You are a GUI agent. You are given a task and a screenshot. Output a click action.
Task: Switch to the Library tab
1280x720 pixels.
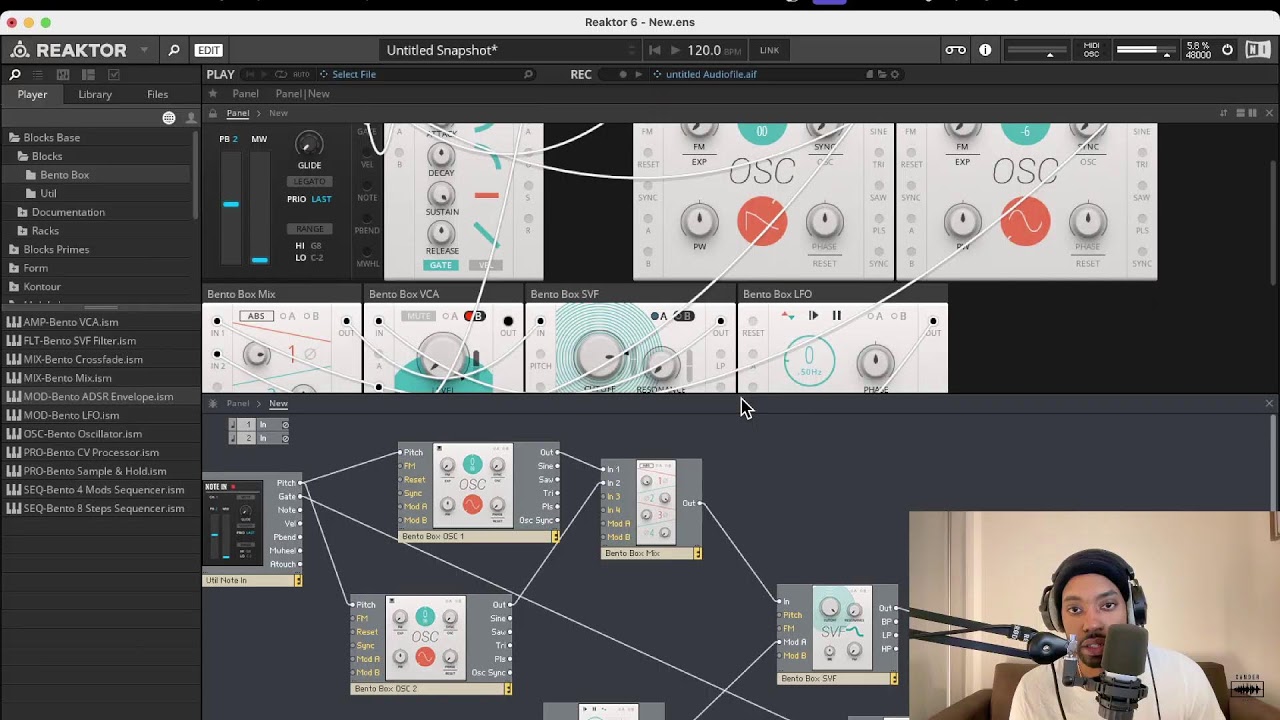[x=95, y=94]
